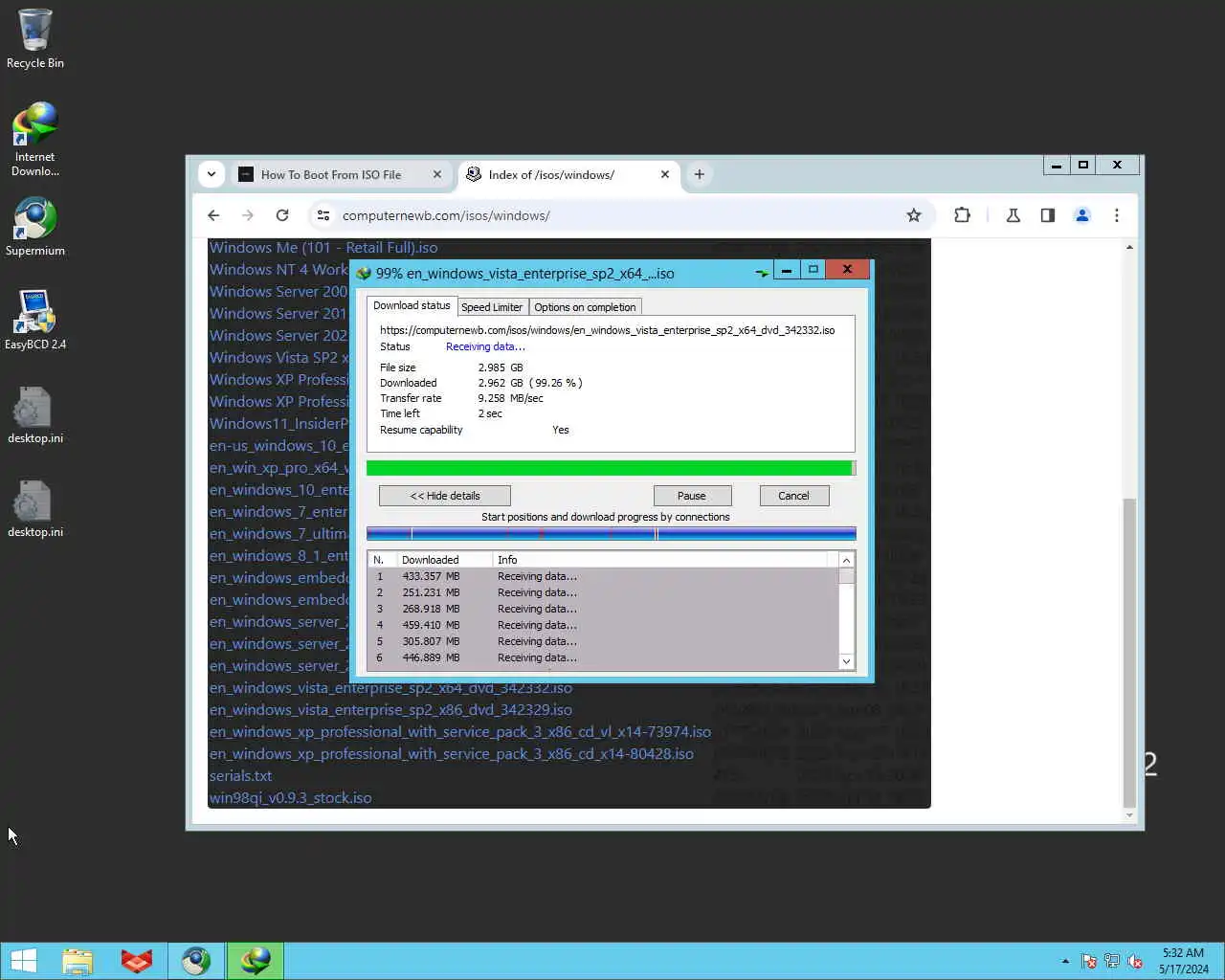Screen dimensions: 1225x980
Task: Click the green arrow icon in IDM title bar
Action: [x=762, y=273]
